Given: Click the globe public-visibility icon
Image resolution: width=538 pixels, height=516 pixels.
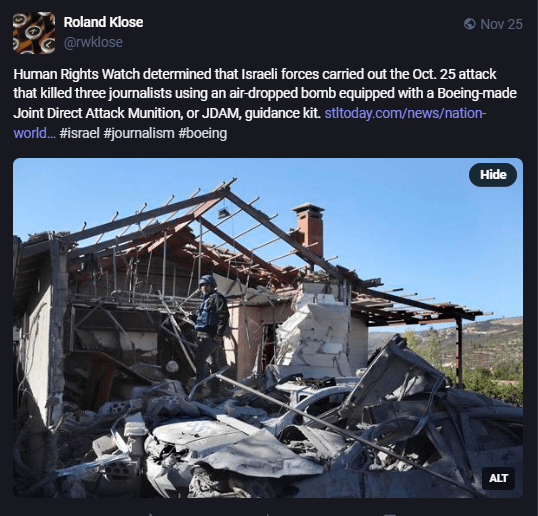Looking at the screenshot, I should pyautogui.click(x=469, y=24).
